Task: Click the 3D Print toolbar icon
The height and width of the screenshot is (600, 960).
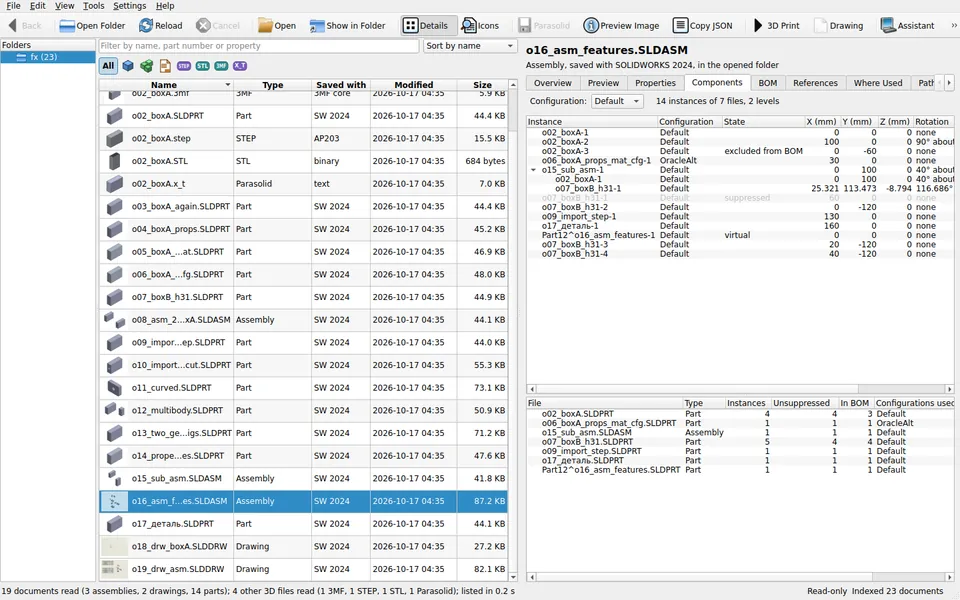Action: click(758, 25)
